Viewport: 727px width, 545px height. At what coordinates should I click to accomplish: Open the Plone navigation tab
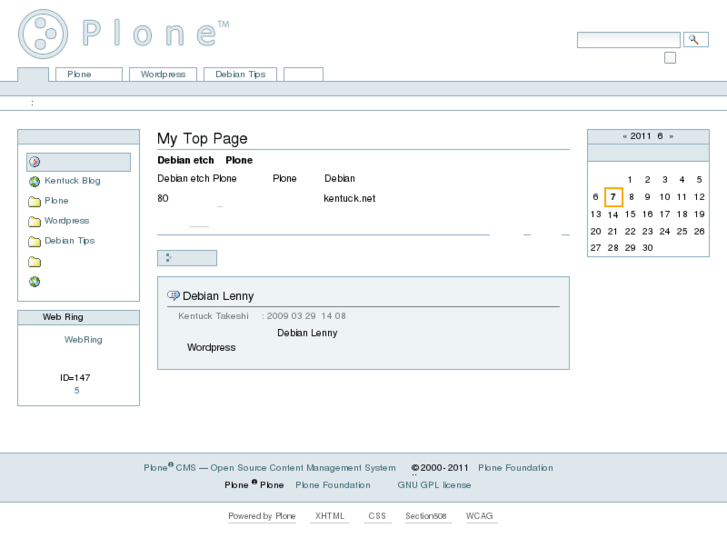point(89,74)
